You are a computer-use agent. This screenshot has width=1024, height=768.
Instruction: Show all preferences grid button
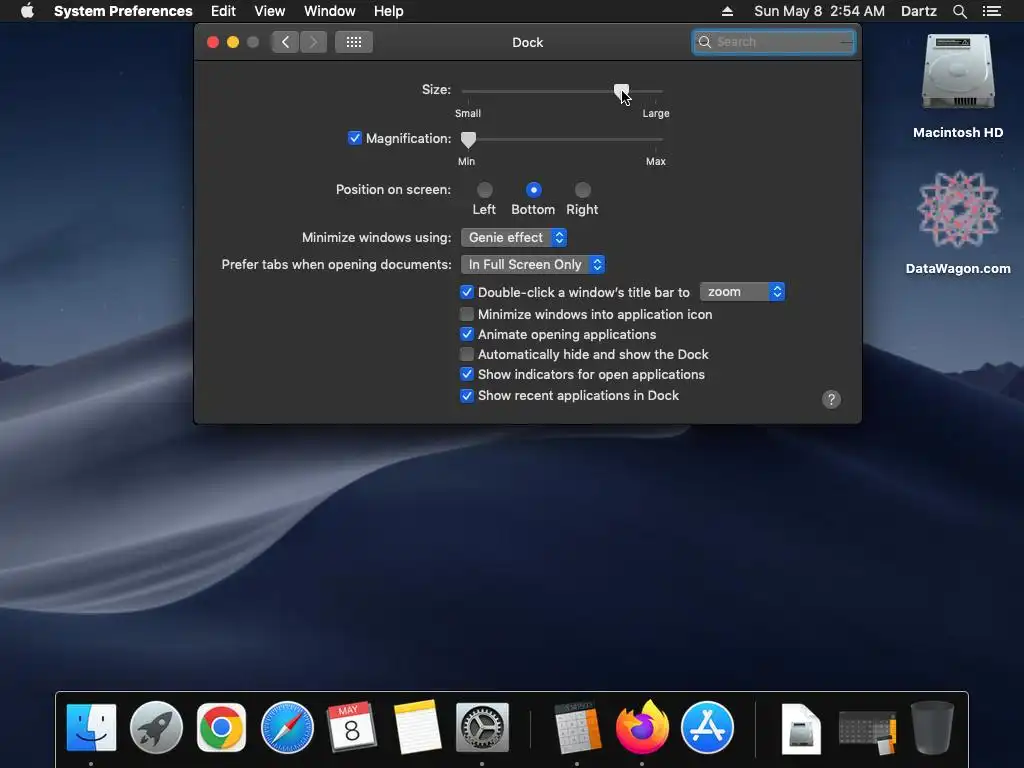pos(354,42)
